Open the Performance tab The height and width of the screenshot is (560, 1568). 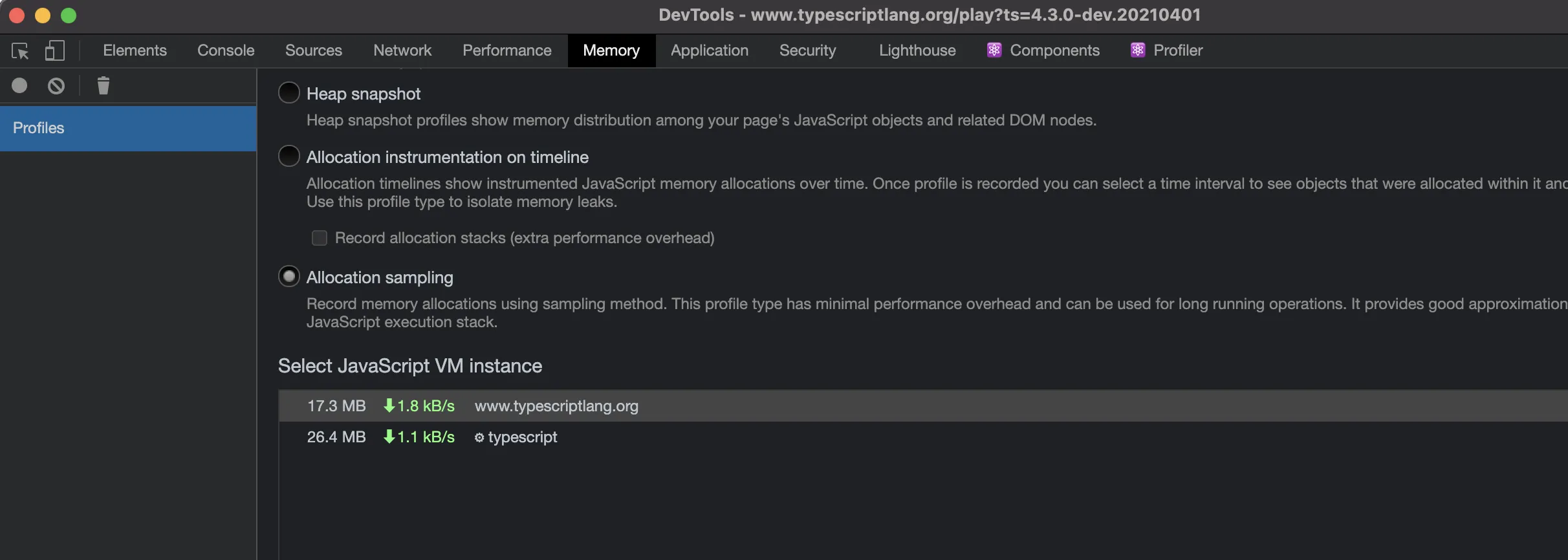(506, 50)
